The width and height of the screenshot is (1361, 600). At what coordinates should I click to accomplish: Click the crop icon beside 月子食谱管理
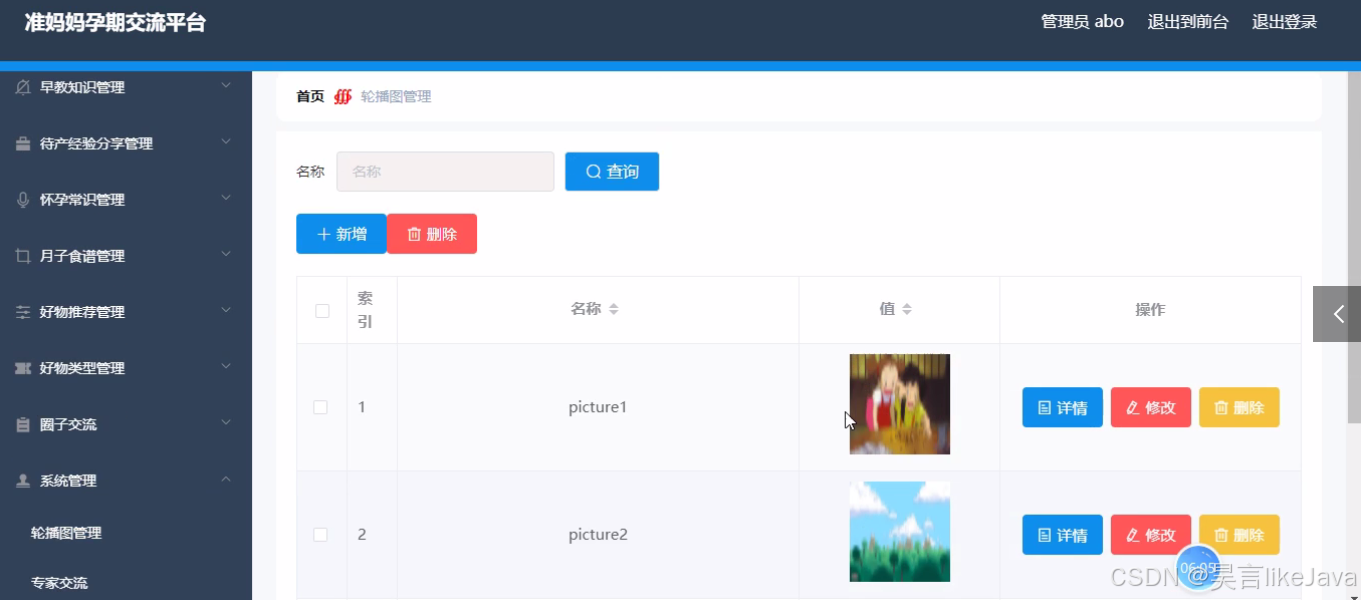[x=23, y=256]
